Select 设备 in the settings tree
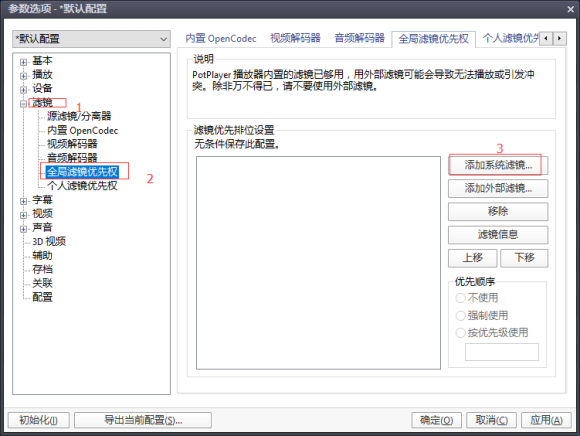Screen dimensions: 580x436 42,88
